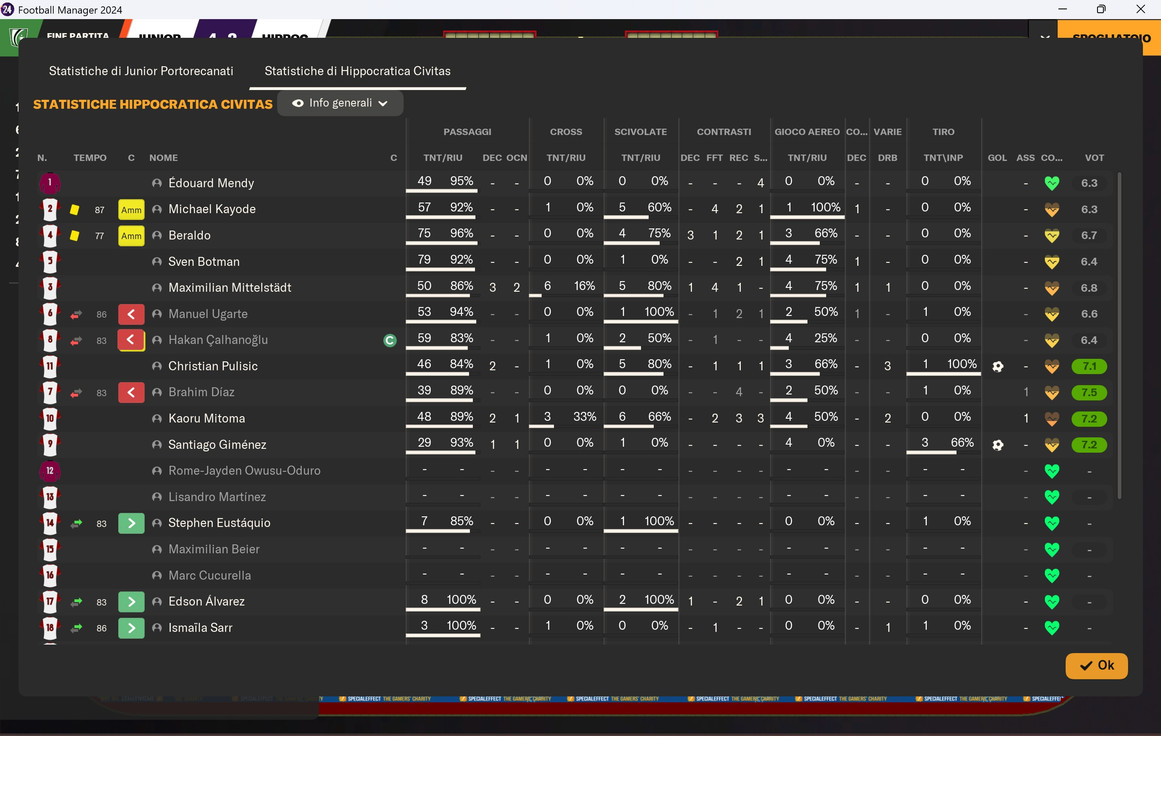
Task: Click Mittelstädt's 16% cross value
Action: (x=584, y=286)
